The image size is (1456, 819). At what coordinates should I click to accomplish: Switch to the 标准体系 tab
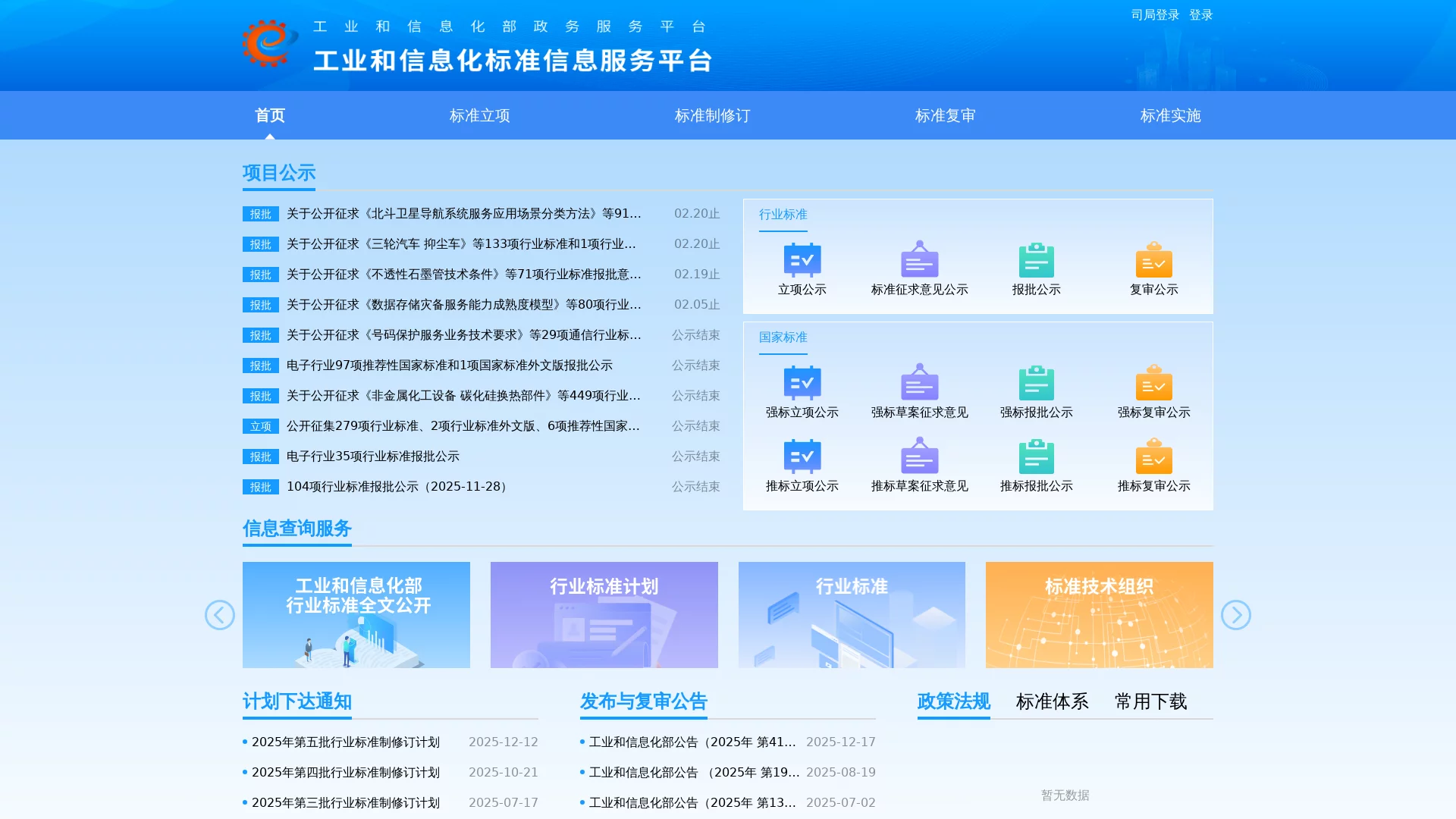(x=1052, y=702)
